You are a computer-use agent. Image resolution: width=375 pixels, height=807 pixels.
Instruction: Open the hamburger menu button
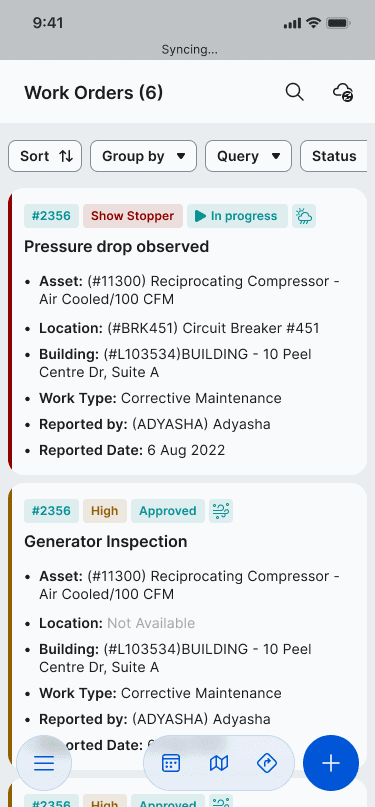[x=44, y=763]
